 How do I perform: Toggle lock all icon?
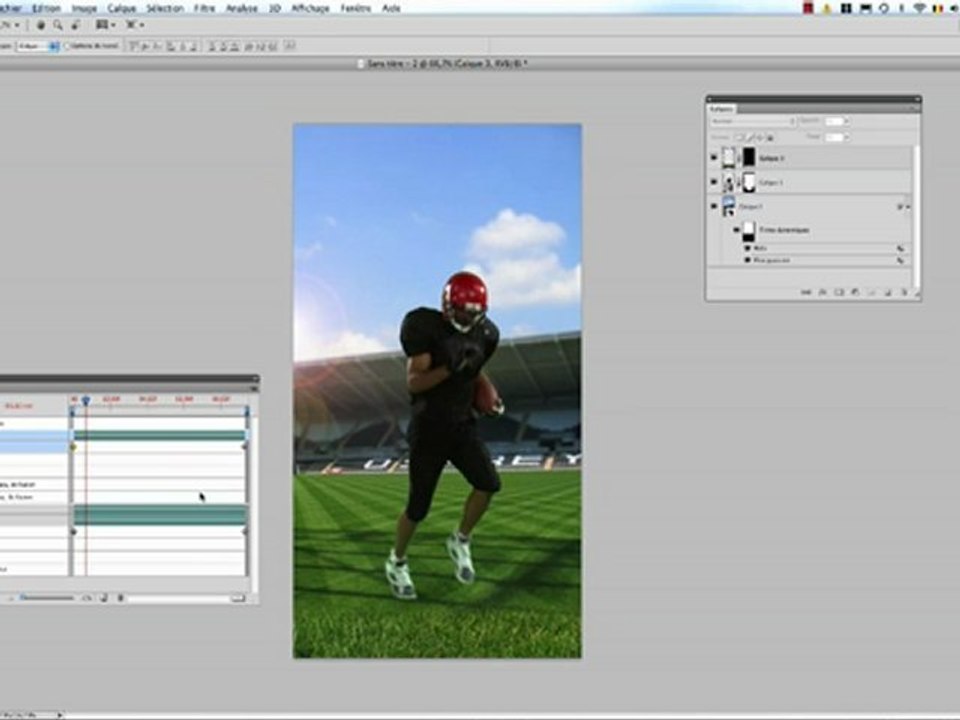point(770,138)
